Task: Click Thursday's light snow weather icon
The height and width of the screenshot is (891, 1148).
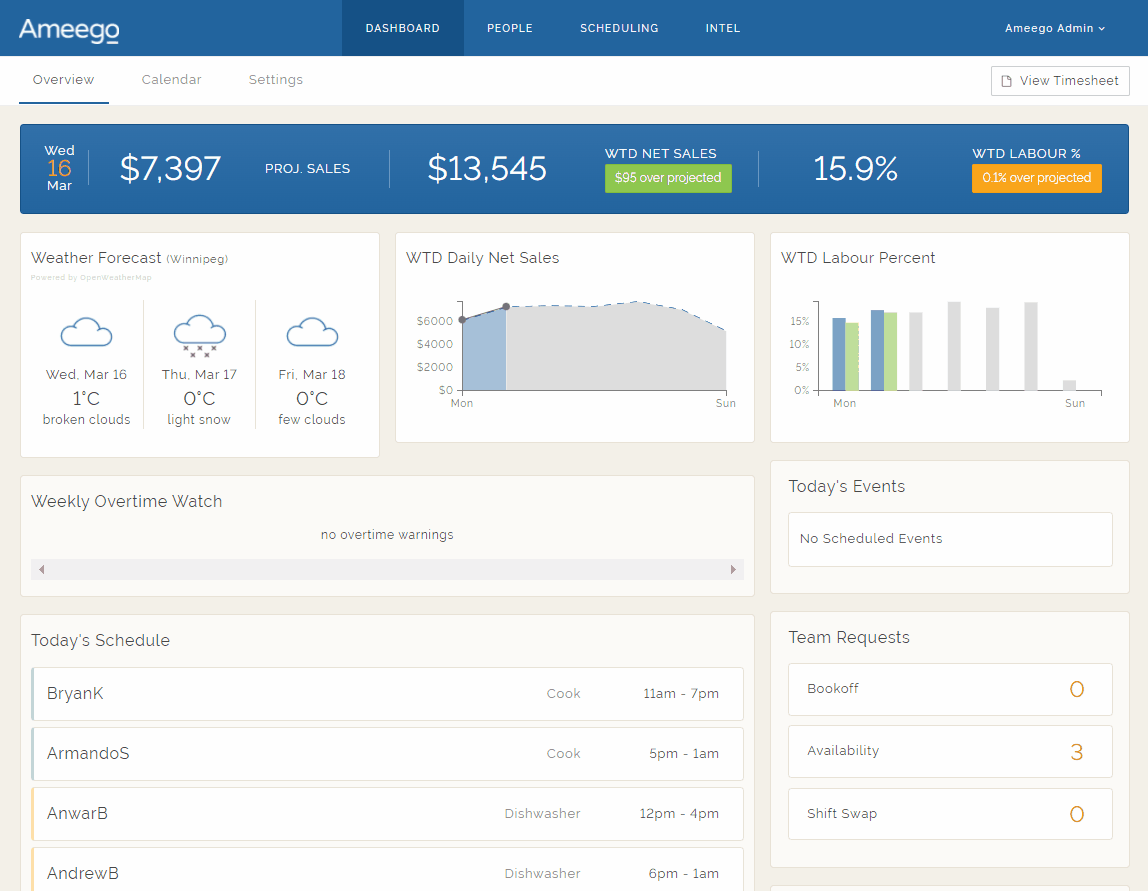Action: 199,334
